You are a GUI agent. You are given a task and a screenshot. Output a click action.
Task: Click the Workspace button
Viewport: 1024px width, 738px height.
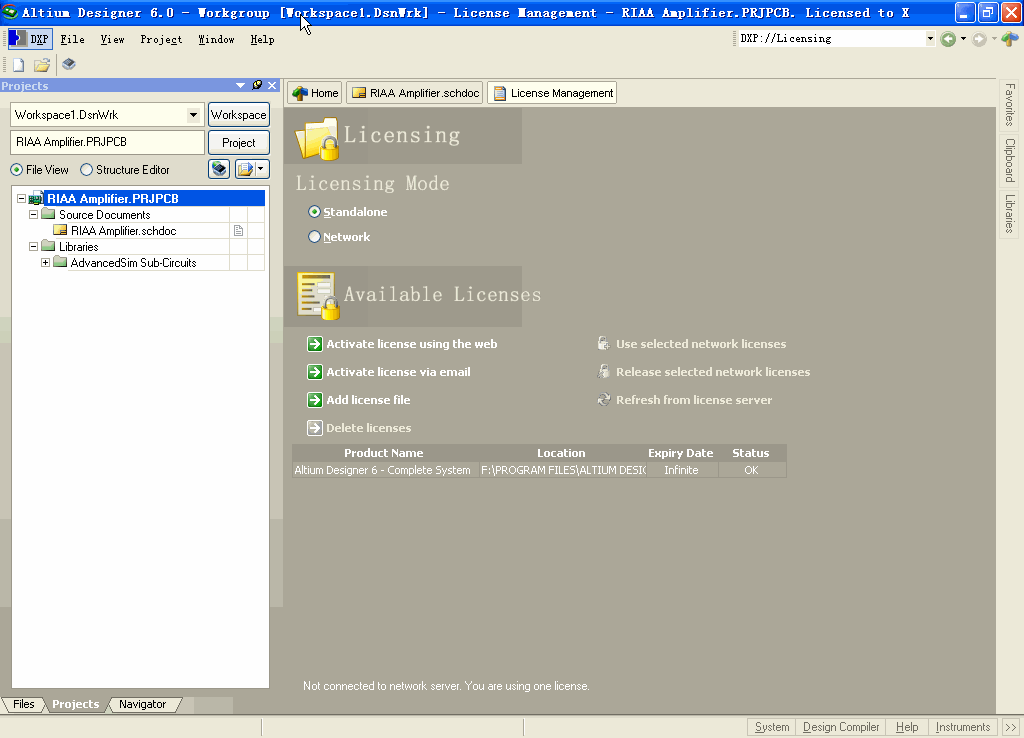pos(238,115)
